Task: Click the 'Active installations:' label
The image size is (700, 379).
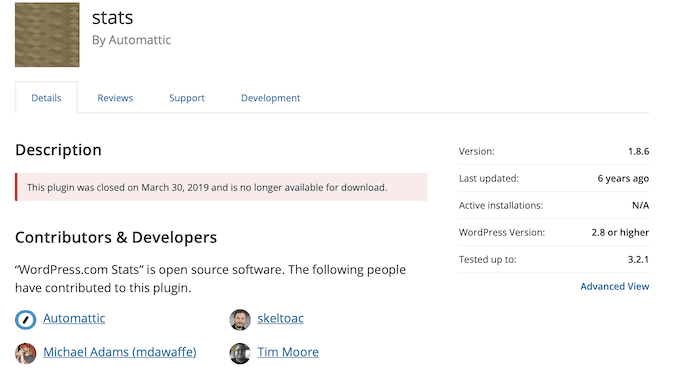Action: point(501,205)
